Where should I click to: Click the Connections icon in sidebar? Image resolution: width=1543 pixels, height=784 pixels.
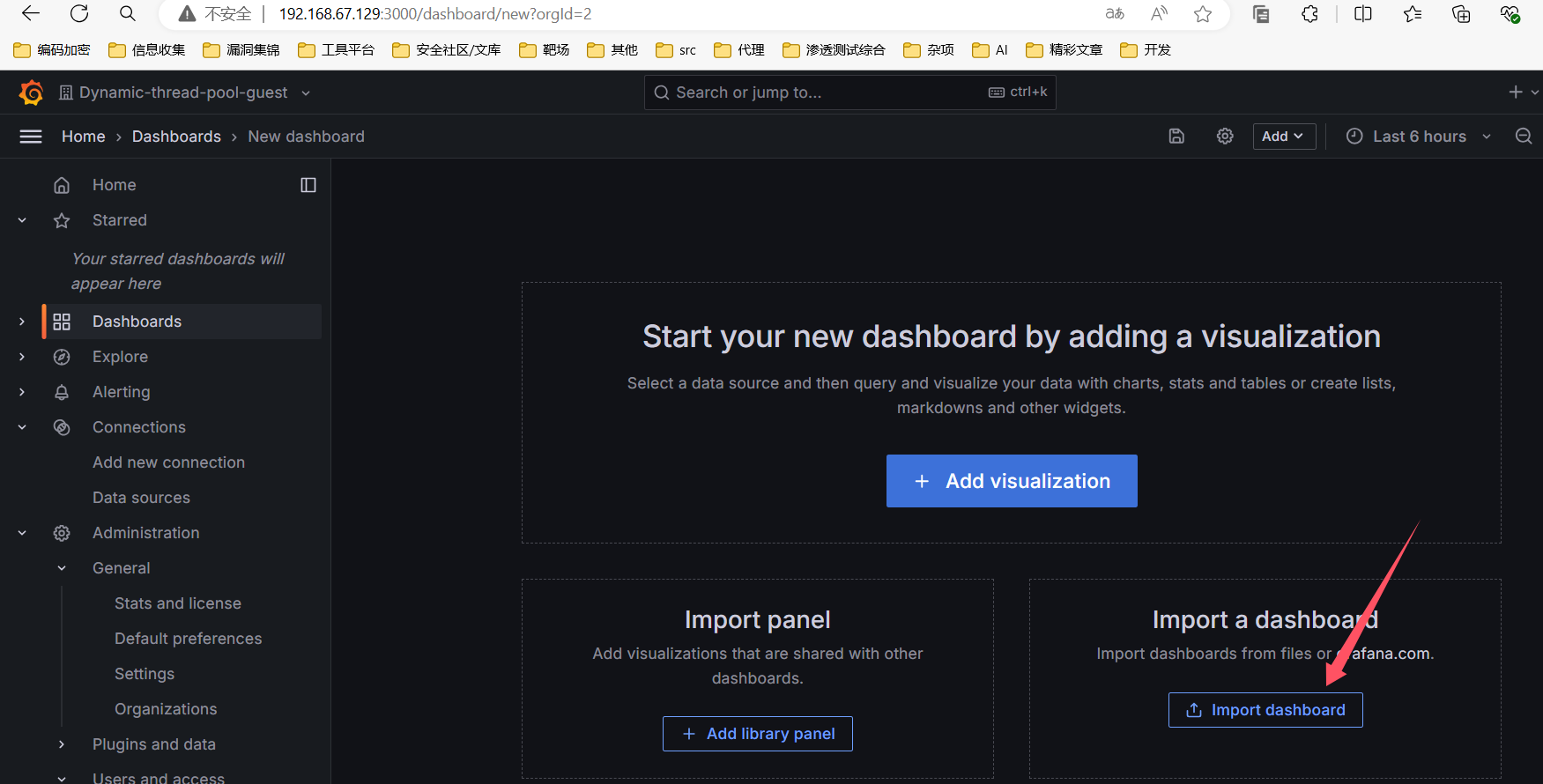[62, 427]
